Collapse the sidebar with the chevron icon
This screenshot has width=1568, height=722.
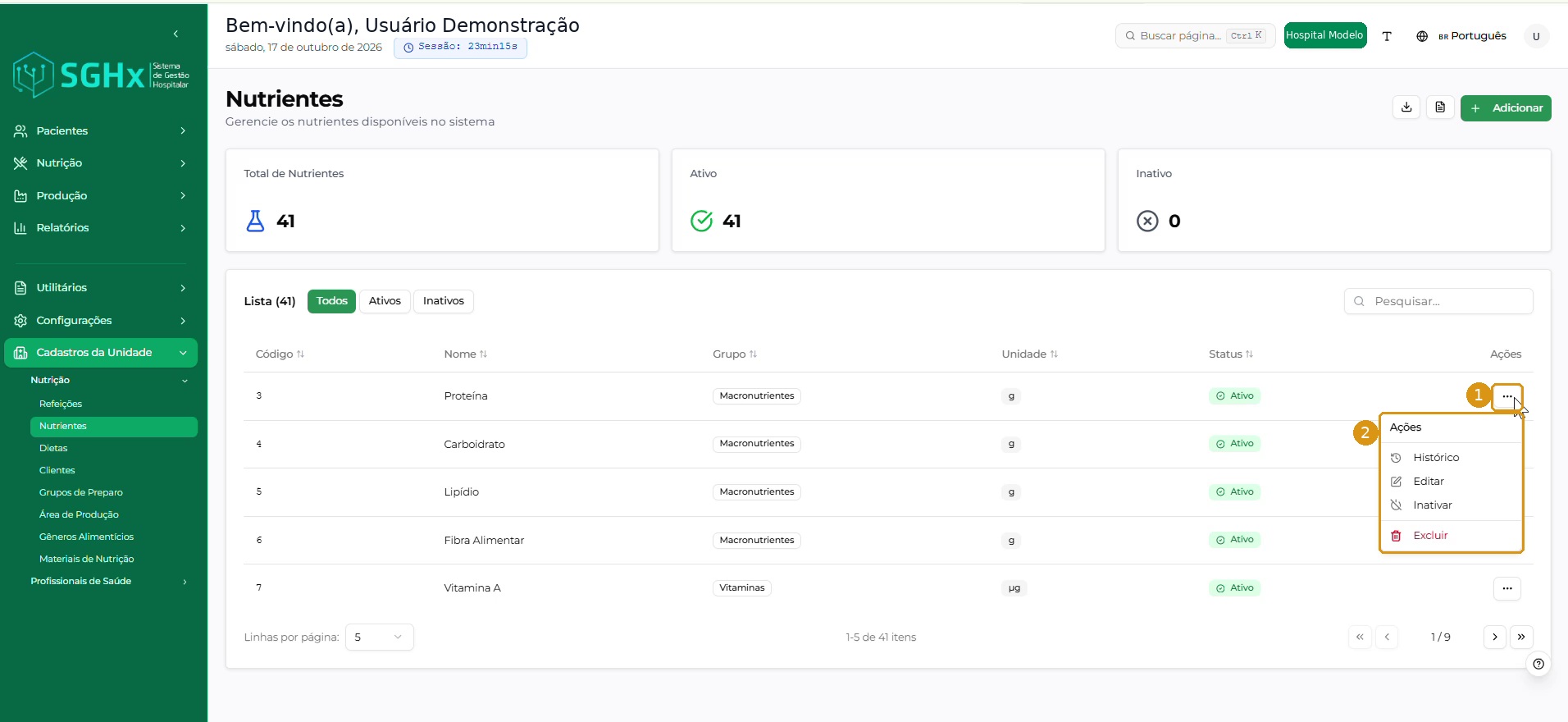tap(175, 34)
